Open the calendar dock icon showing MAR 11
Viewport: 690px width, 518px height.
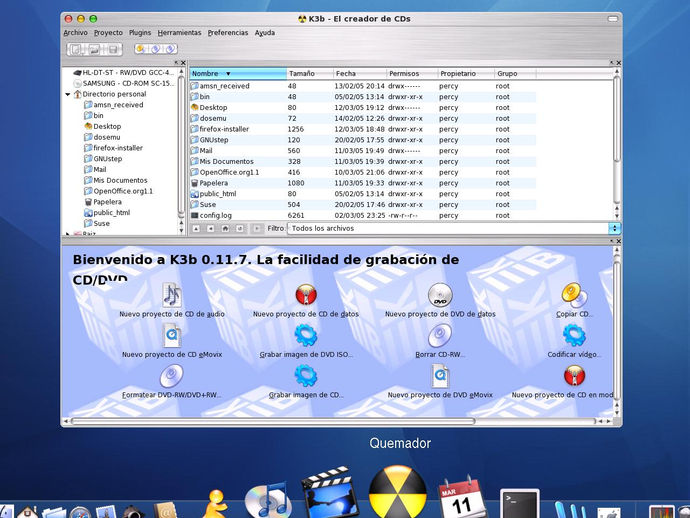pos(462,497)
